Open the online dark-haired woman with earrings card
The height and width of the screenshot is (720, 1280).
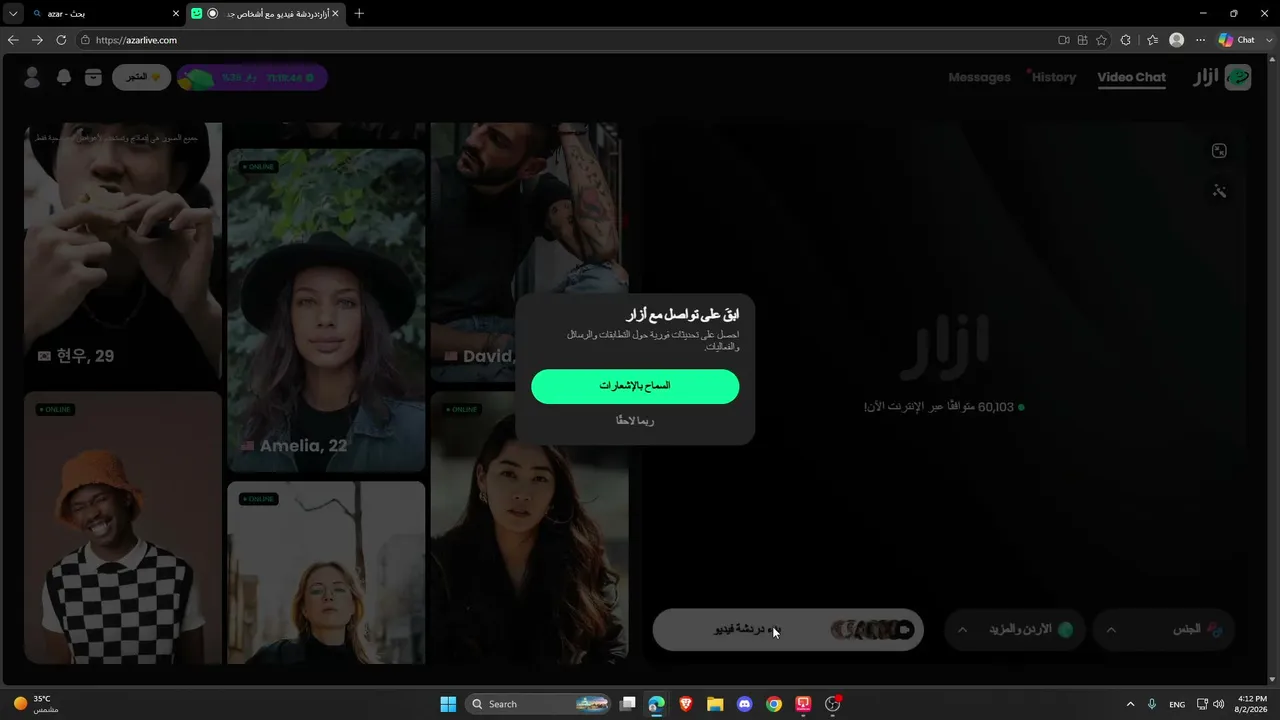pos(529,526)
